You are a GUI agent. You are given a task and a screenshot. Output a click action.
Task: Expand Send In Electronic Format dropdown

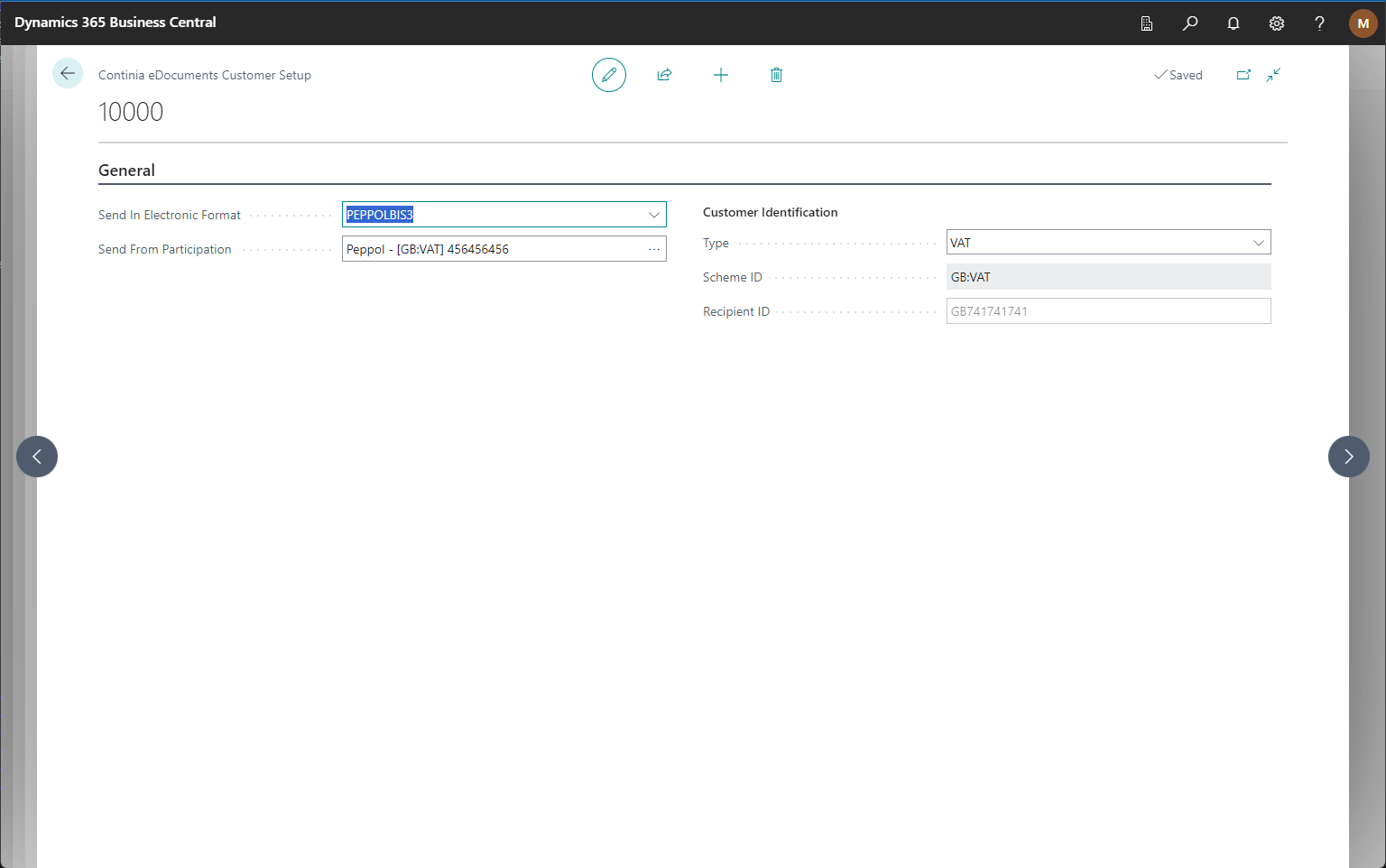[654, 215]
